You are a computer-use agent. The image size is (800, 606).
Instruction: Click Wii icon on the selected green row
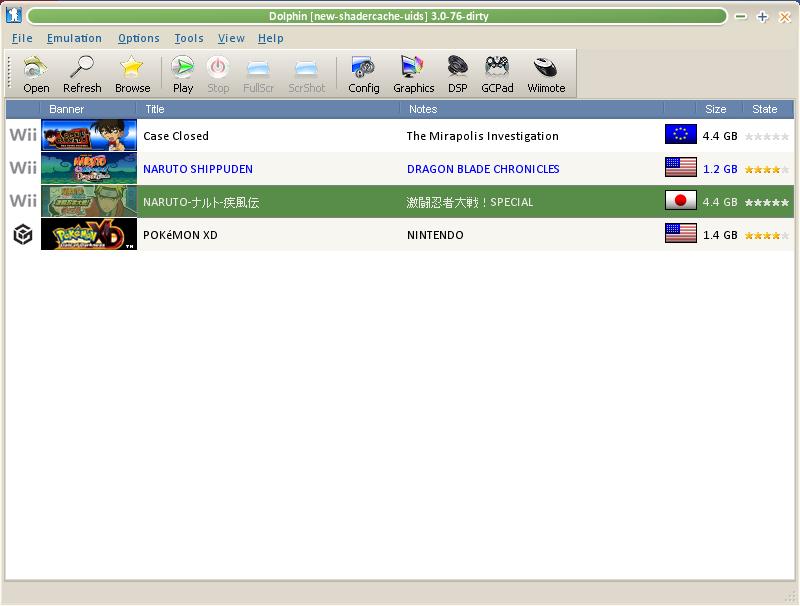click(x=23, y=201)
